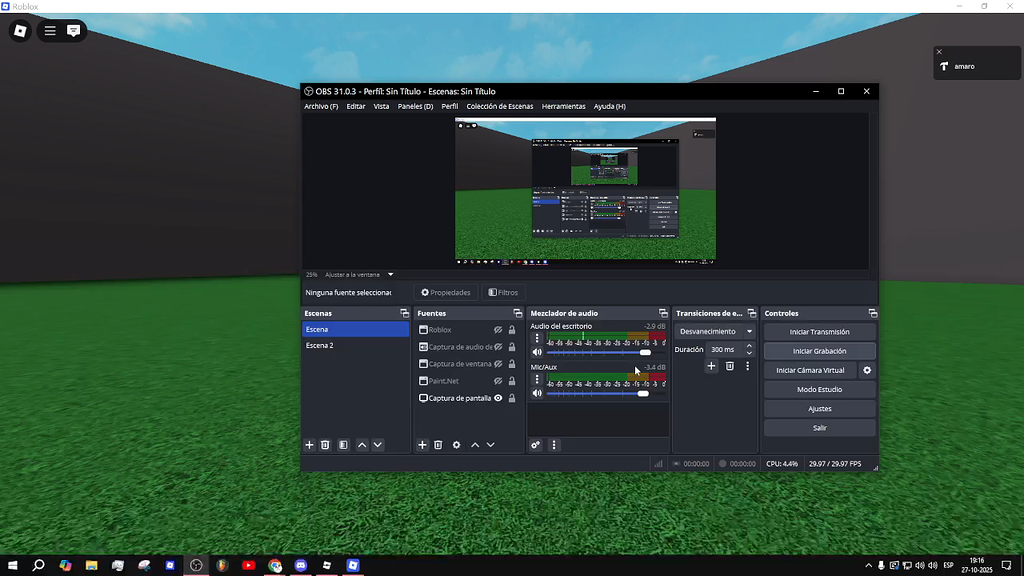The height and width of the screenshot is (576, 1024).
Task: Open virtual camera settings gear
Action: [x=867, y=370]
